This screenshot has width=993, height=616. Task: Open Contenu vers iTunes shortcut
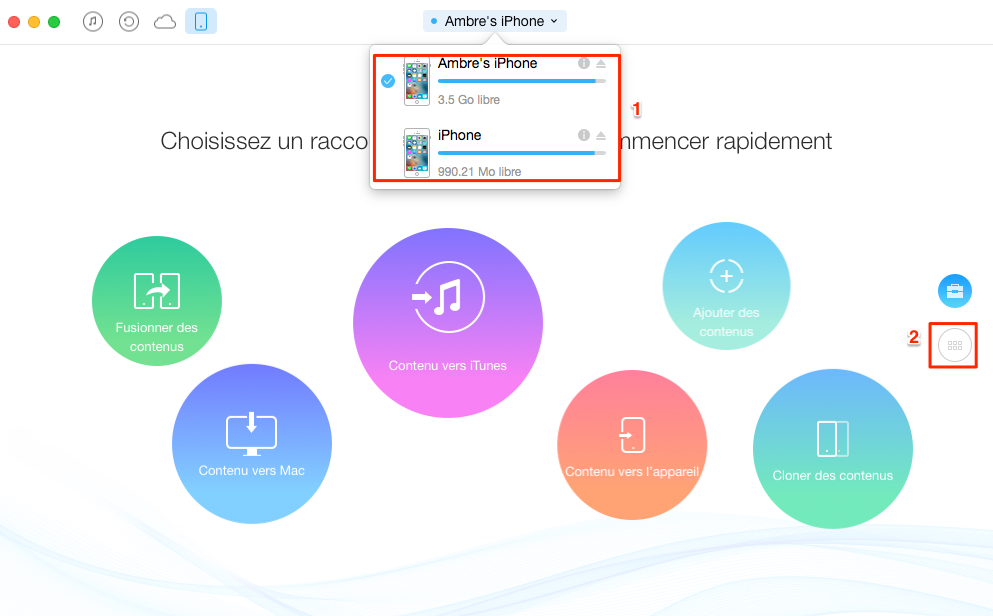coord(448,323)
